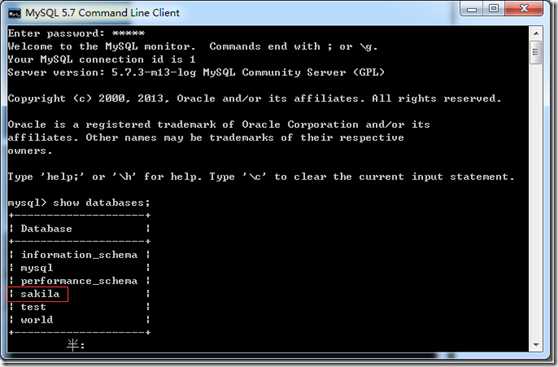Click the Database column header text

(46, 229)
